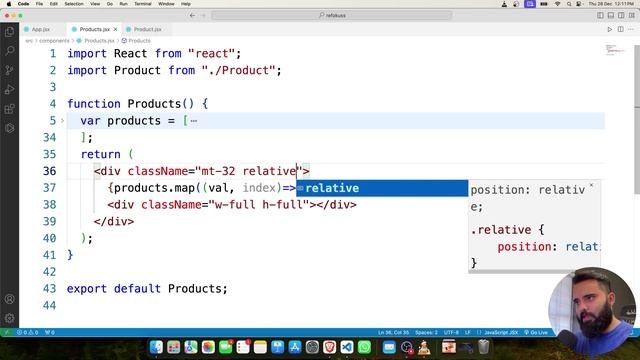Open the Manage gear in activity bar
640x360 pixels.
tap(9, 318)
